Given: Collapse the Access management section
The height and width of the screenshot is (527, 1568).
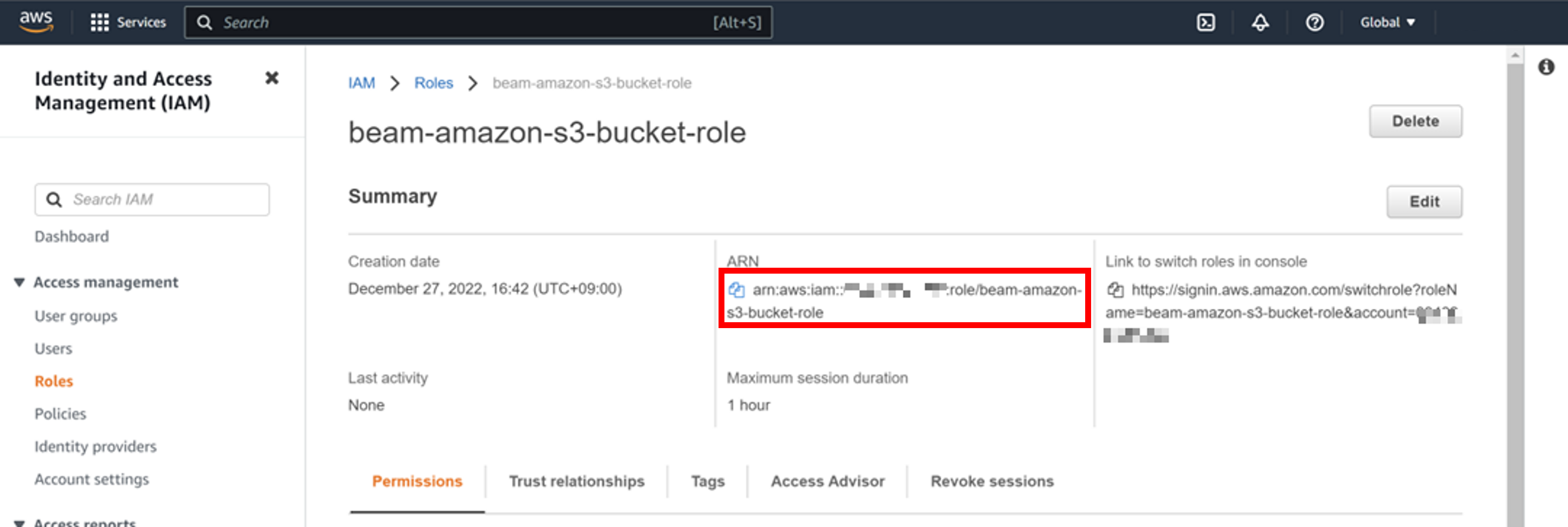Looking at the screenshot, I should click(19, 283).
